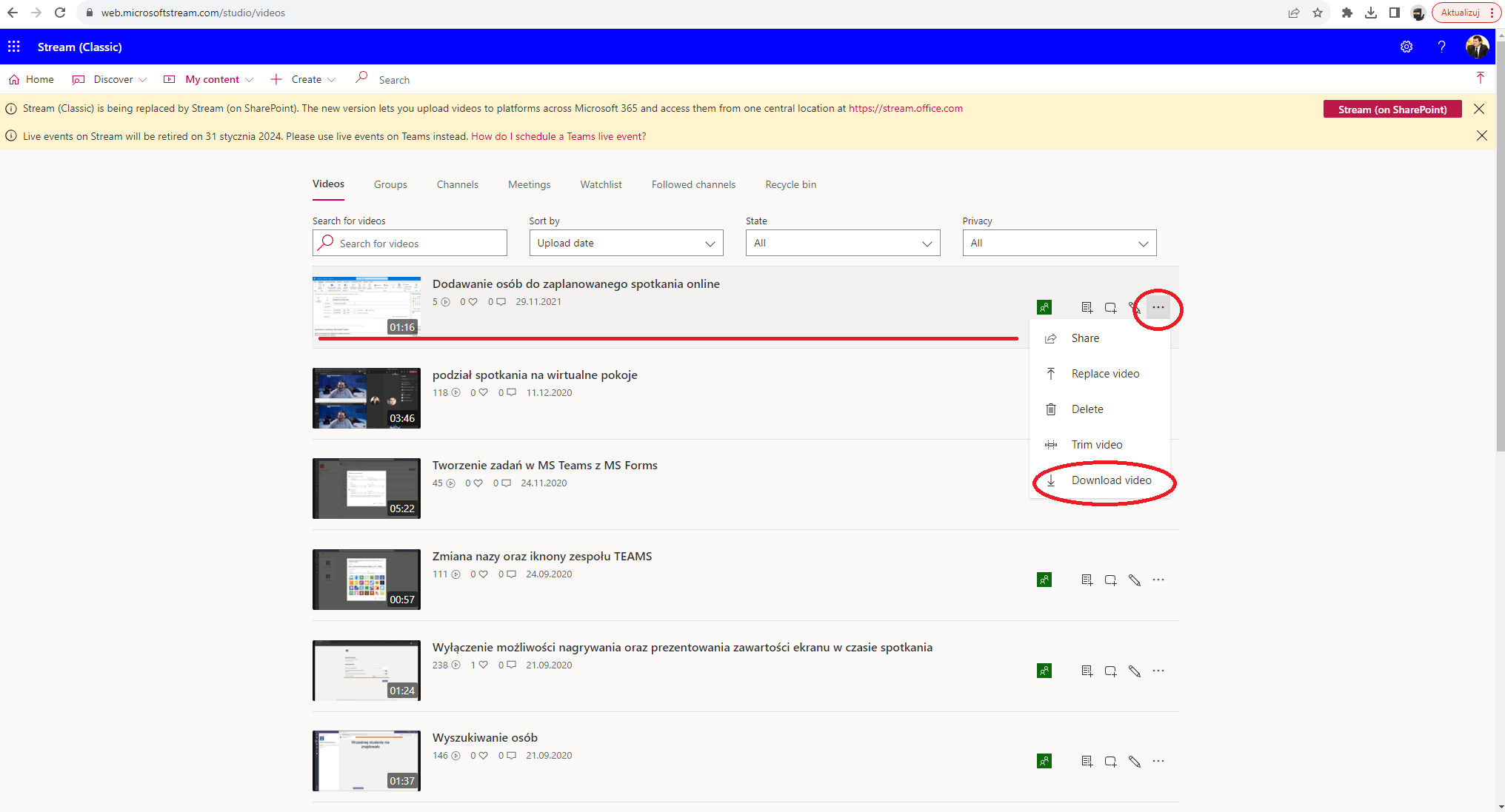Edit details of the 'Zmiana nazy' video
The image size is (1505, 812).
tap(1134, 580)
